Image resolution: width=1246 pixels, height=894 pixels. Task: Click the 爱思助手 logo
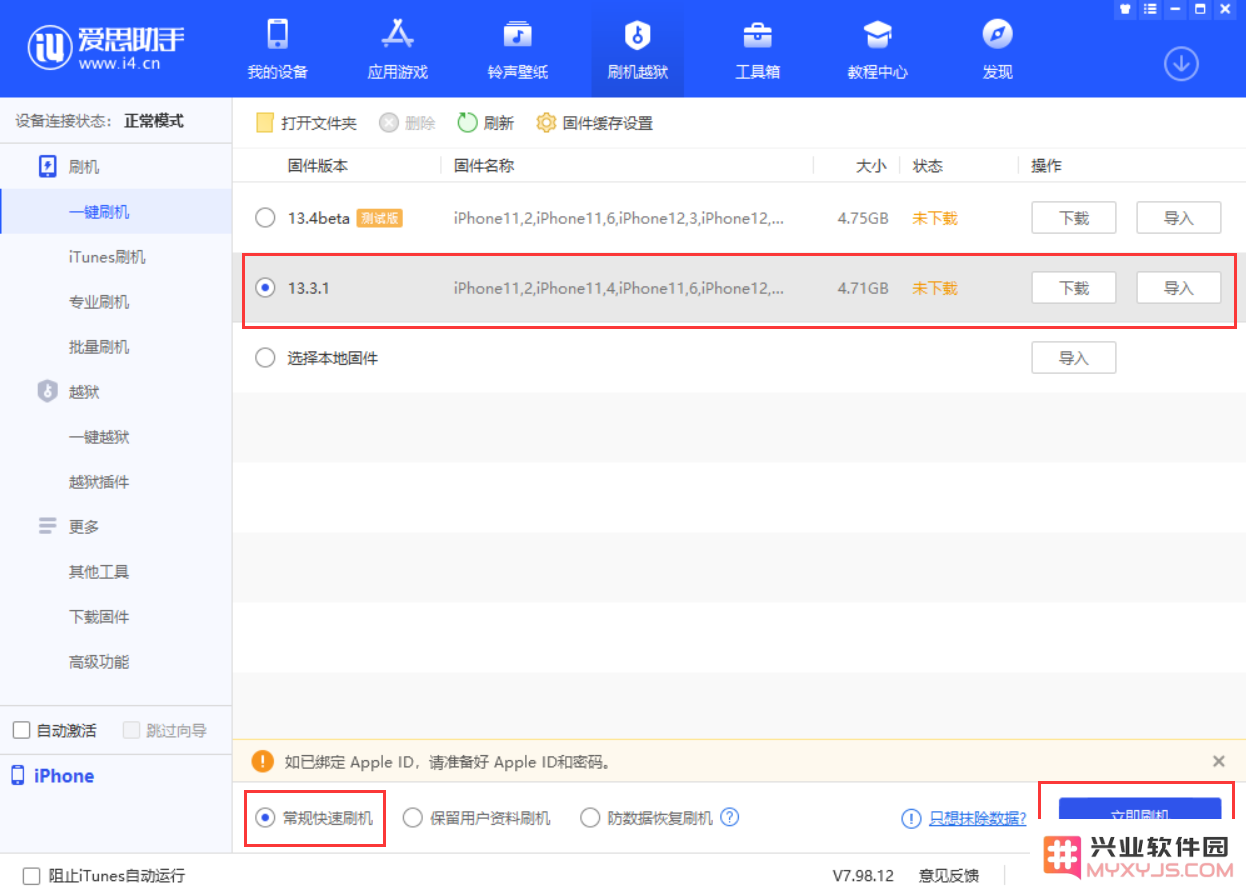(x=106, y=46)
